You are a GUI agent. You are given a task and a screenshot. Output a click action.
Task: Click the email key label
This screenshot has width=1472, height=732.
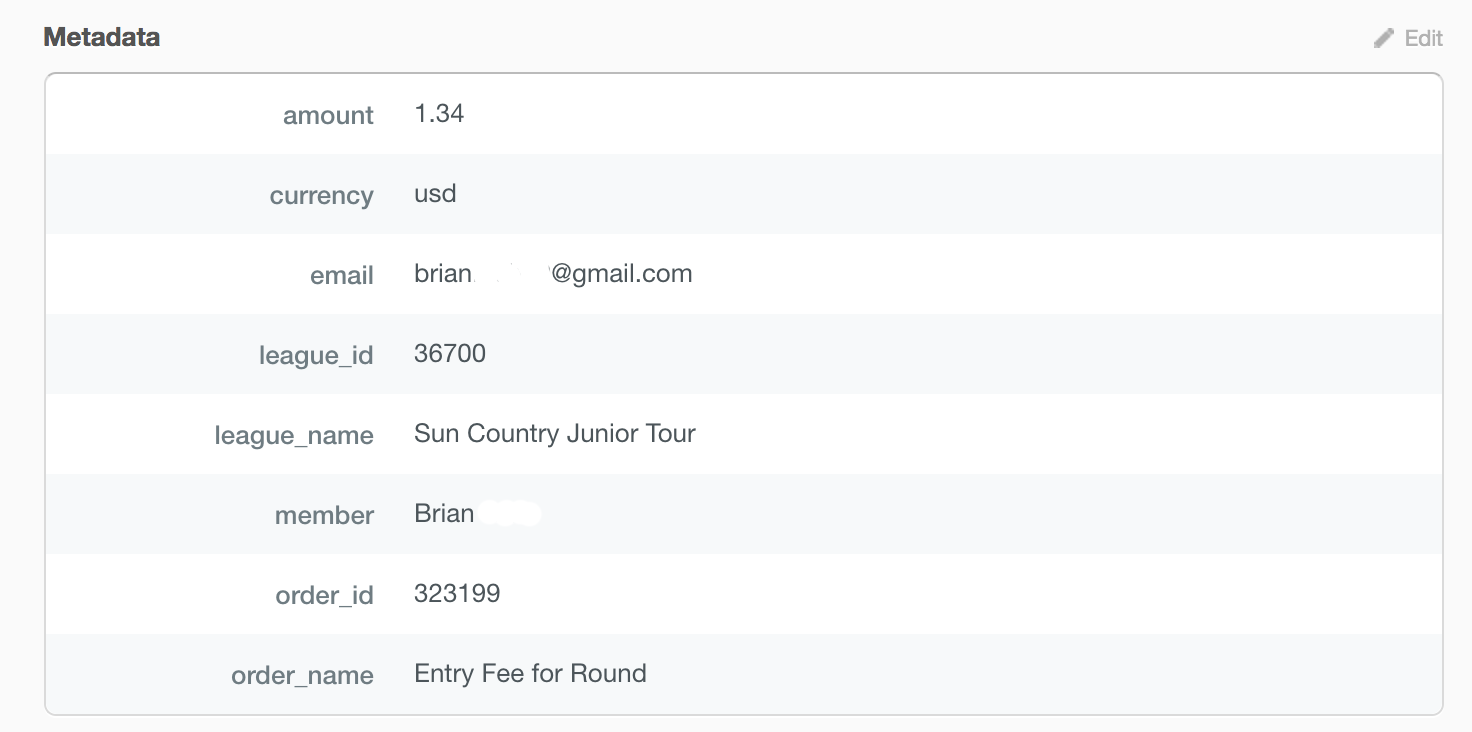[342, 276]
